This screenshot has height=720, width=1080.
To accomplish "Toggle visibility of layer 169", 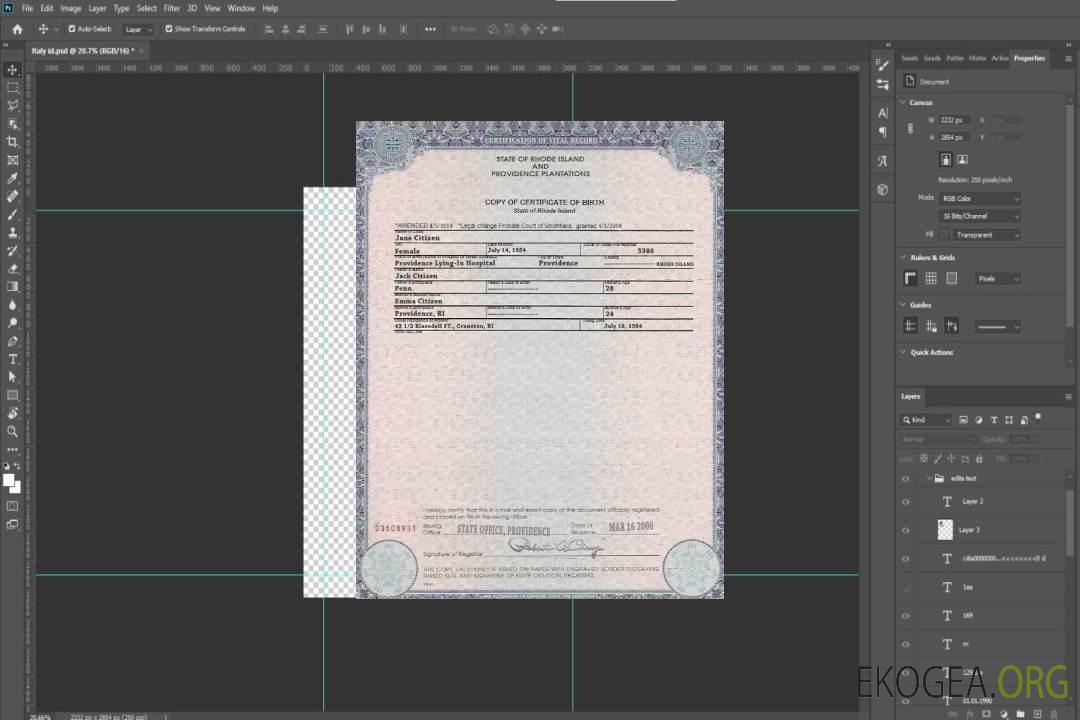I will (906, 616).
